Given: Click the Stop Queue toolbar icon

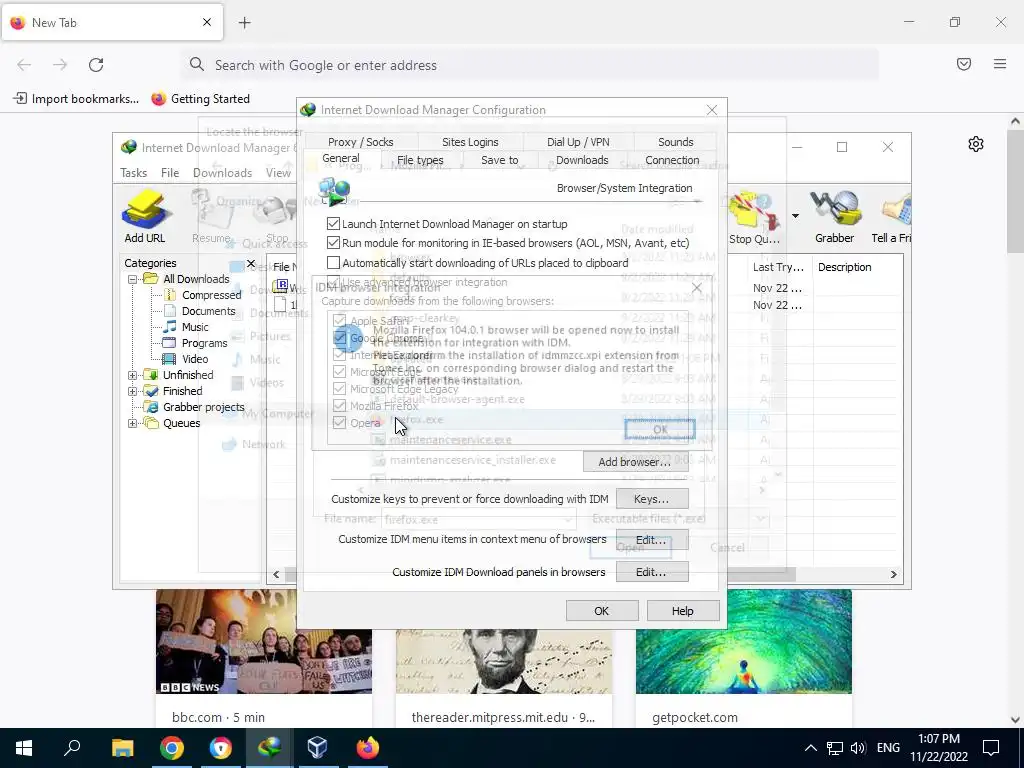Looking at the screenshot, I should click(x=754, y=217).
